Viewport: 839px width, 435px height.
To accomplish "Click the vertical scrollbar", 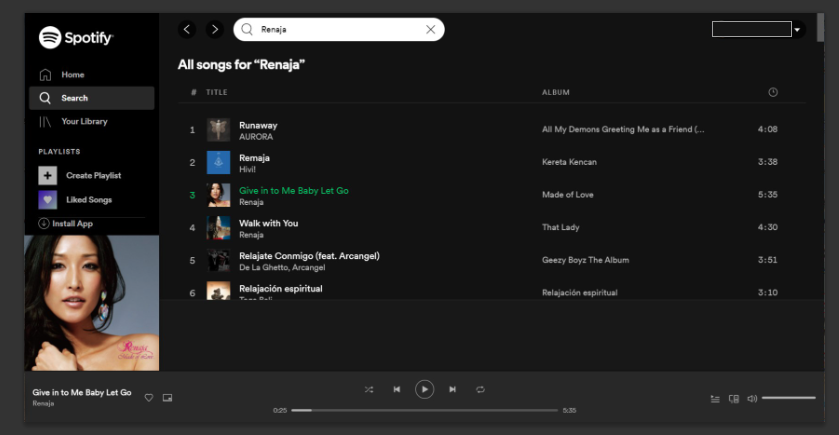I will point(820,28).
